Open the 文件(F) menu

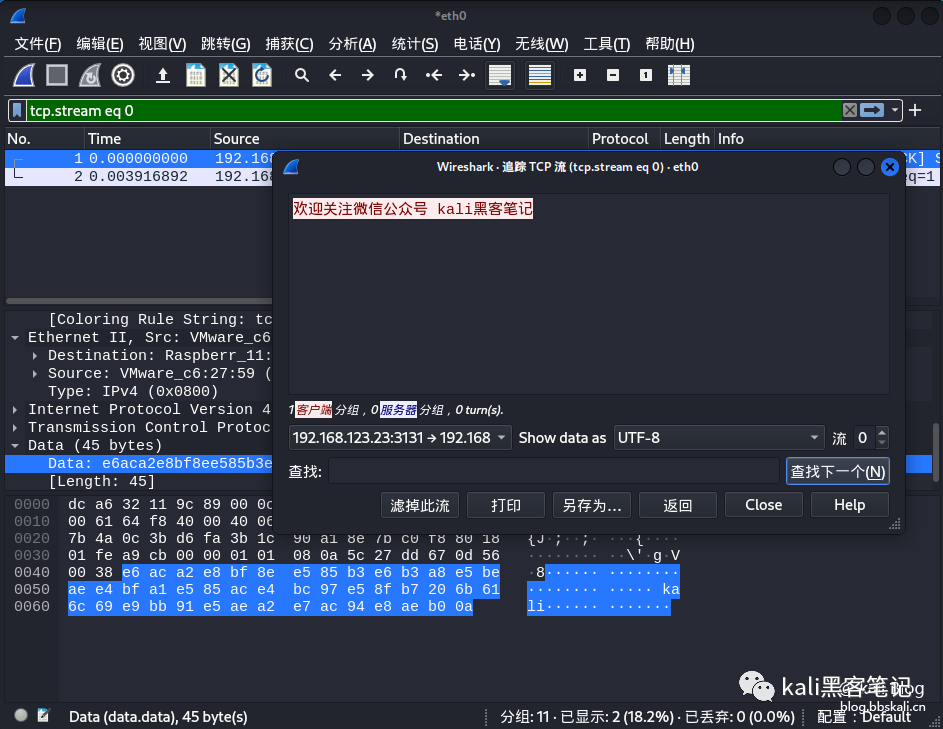point(38,44)
